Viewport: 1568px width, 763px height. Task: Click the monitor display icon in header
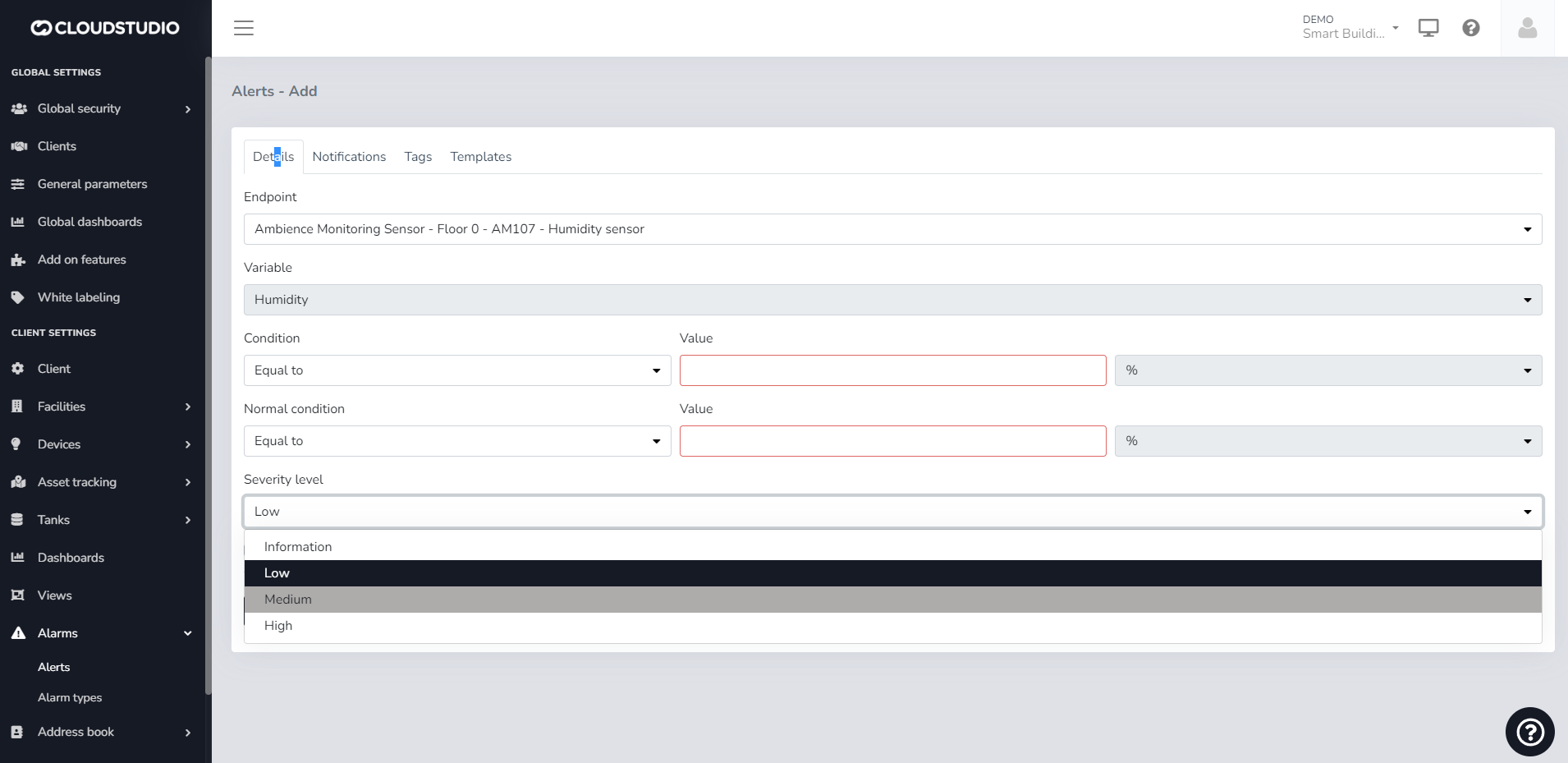pyautogui.click(x=1428, y=28)
